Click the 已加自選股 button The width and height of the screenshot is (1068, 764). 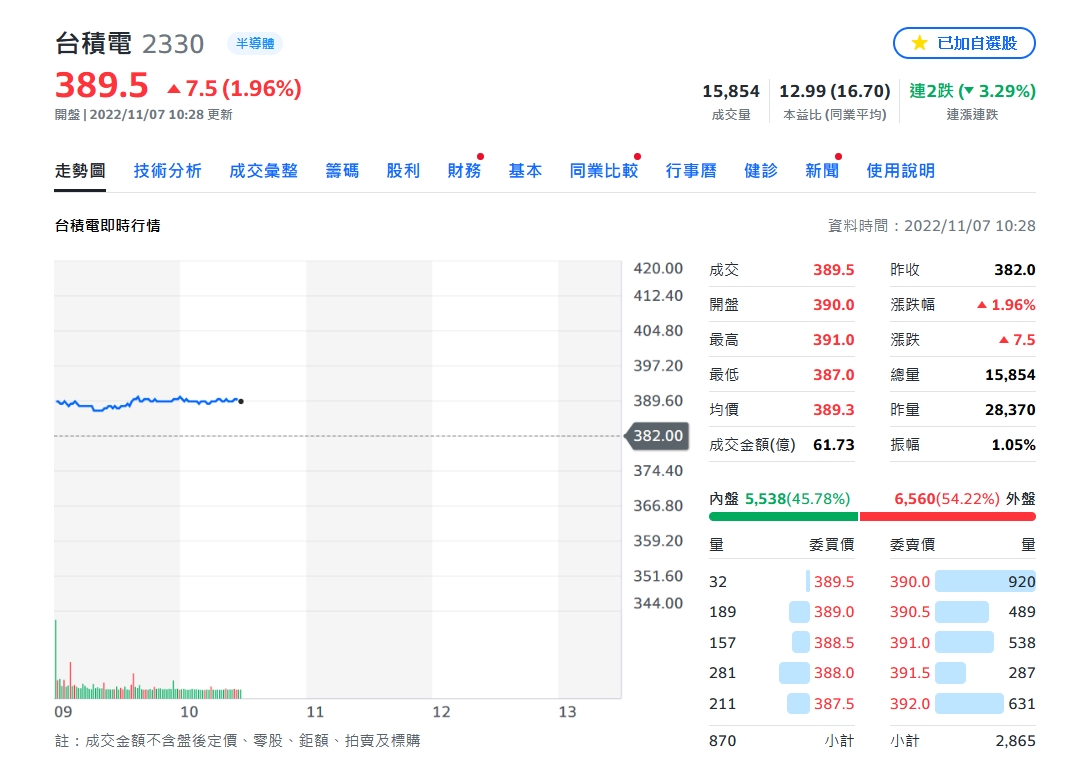click(964, 43)
